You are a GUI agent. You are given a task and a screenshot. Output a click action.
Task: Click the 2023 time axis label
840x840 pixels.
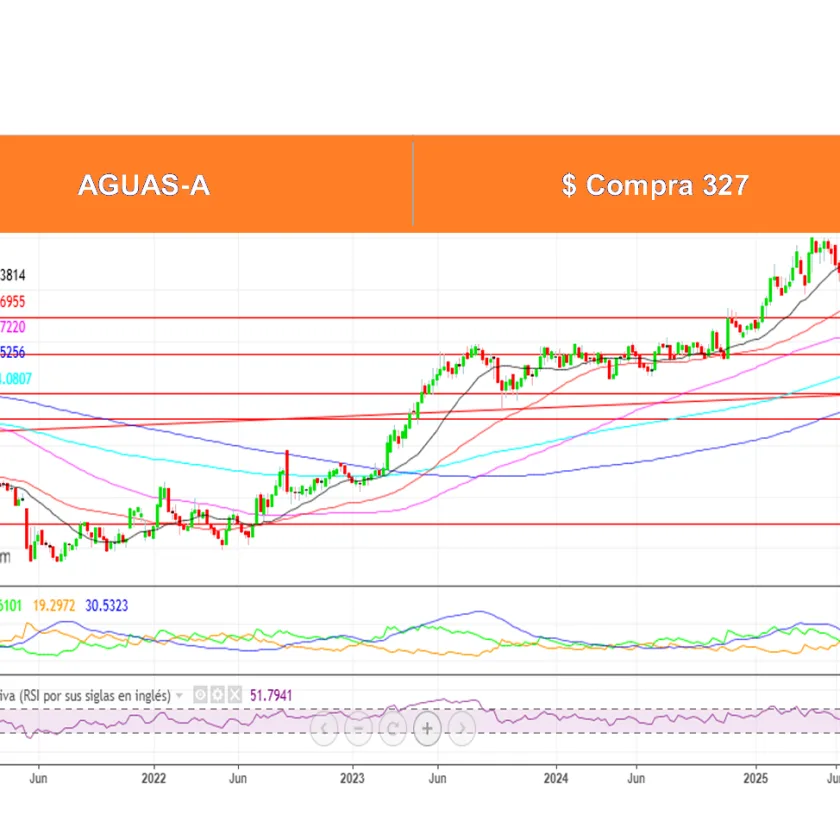[352, 778]
